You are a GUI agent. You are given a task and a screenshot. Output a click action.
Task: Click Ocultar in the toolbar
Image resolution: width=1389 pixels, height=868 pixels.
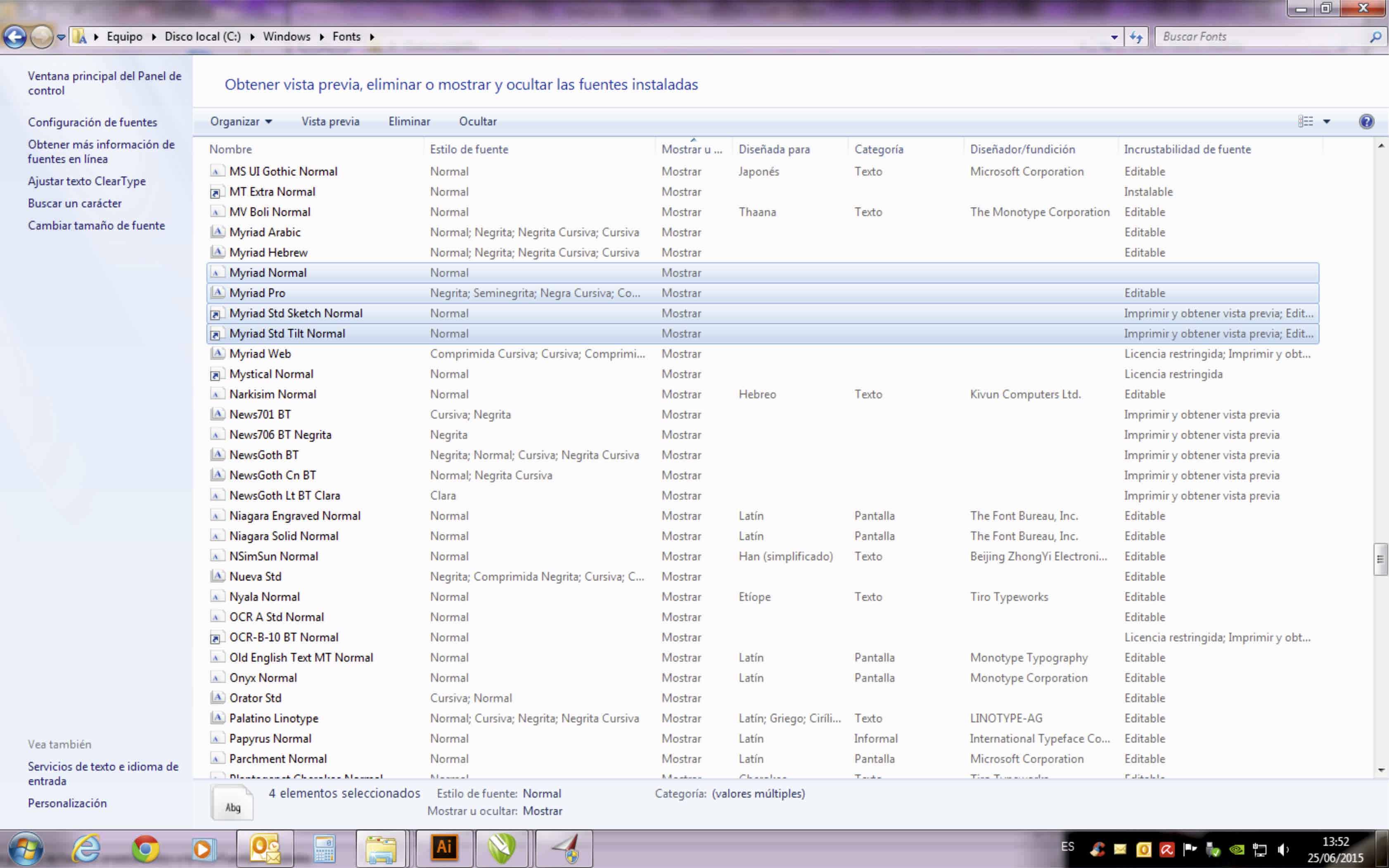[478, 121]
